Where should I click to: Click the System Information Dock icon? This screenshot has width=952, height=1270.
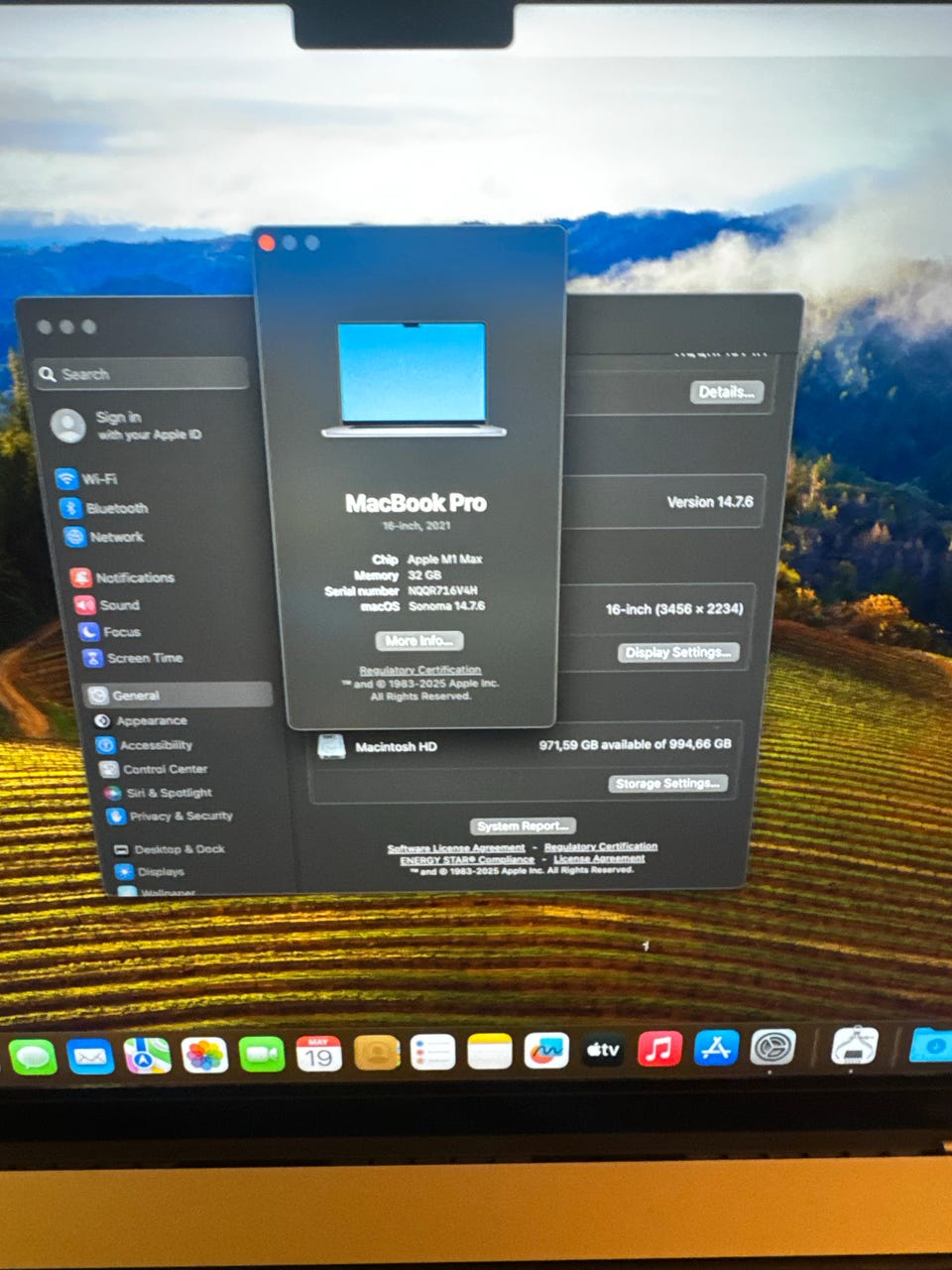click(x=854, y=1046)
